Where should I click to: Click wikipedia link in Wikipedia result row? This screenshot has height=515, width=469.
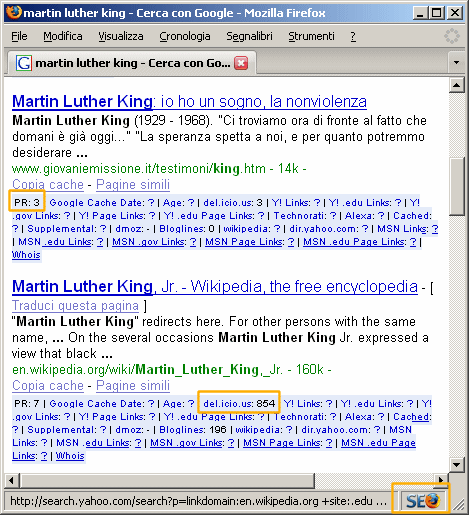[264, 430]
